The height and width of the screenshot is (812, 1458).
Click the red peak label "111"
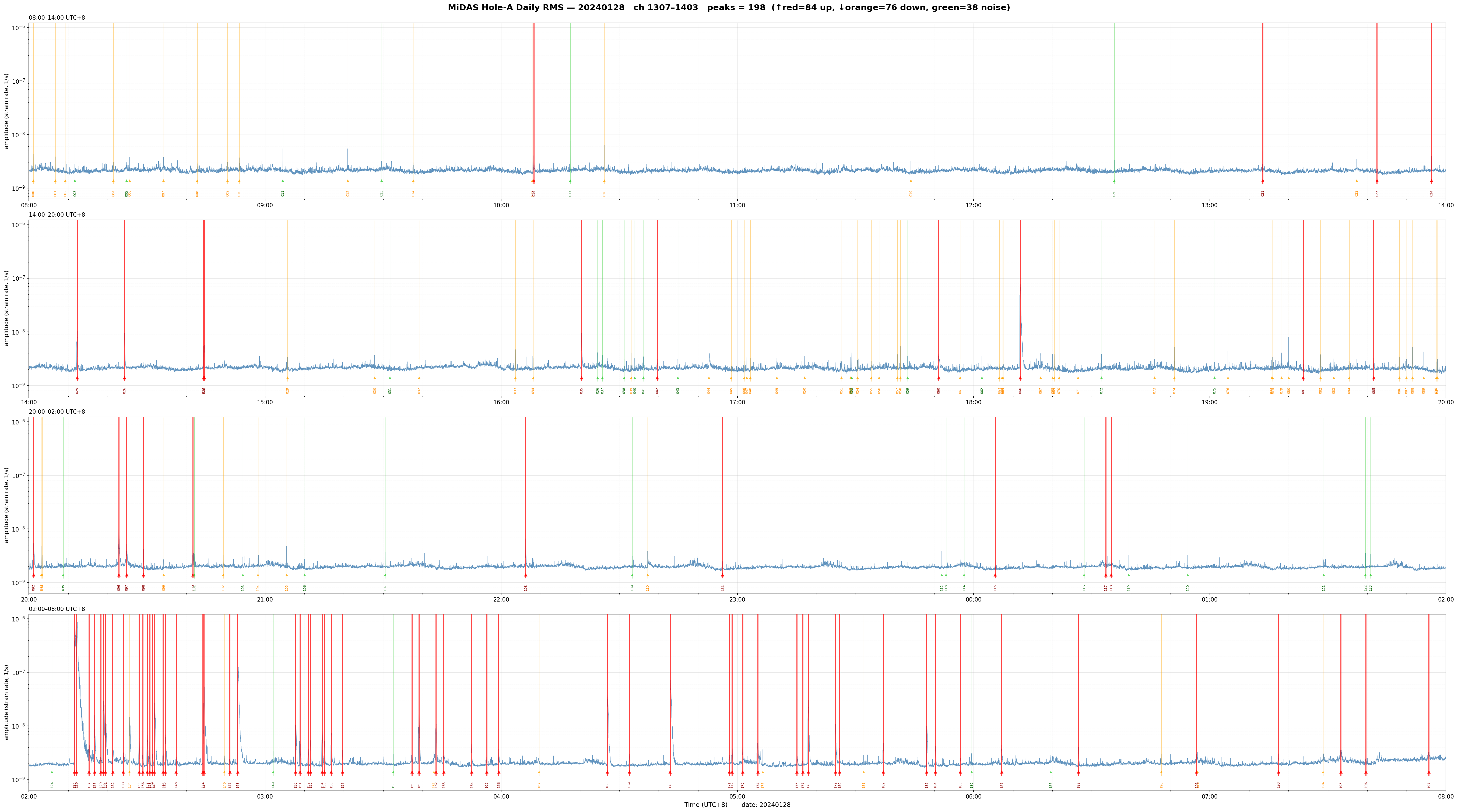click(722, 588)
